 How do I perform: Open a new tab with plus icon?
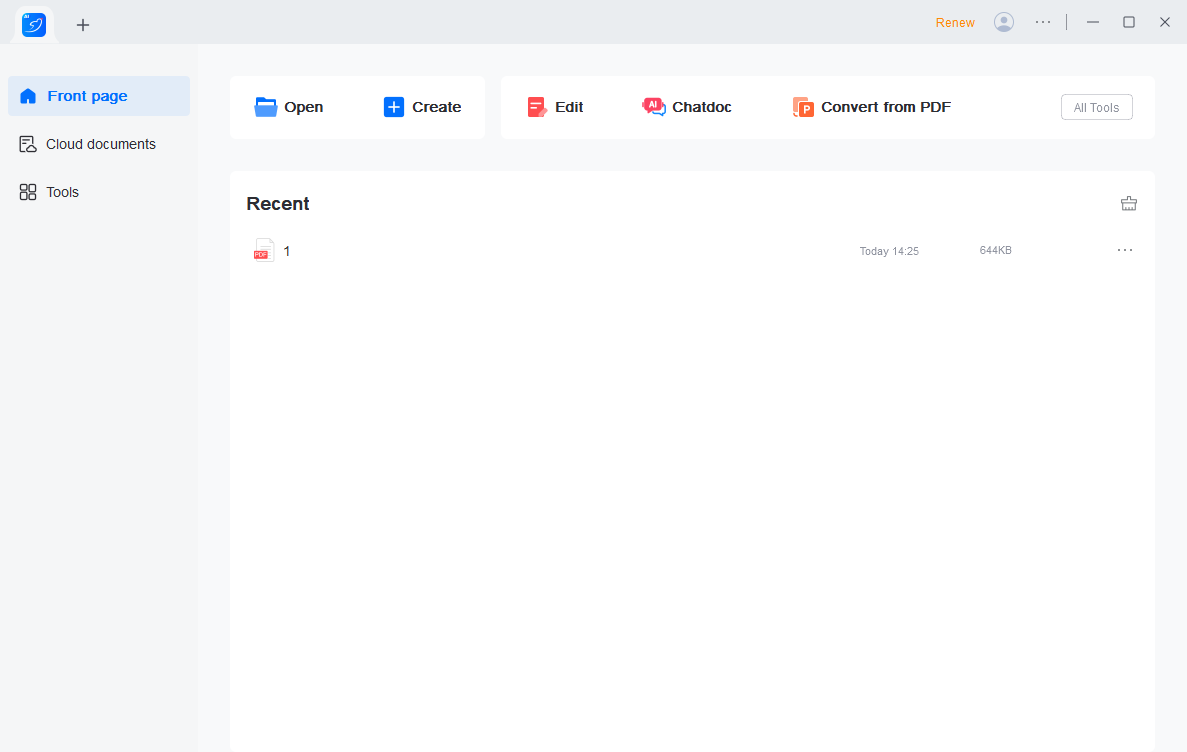83,25
